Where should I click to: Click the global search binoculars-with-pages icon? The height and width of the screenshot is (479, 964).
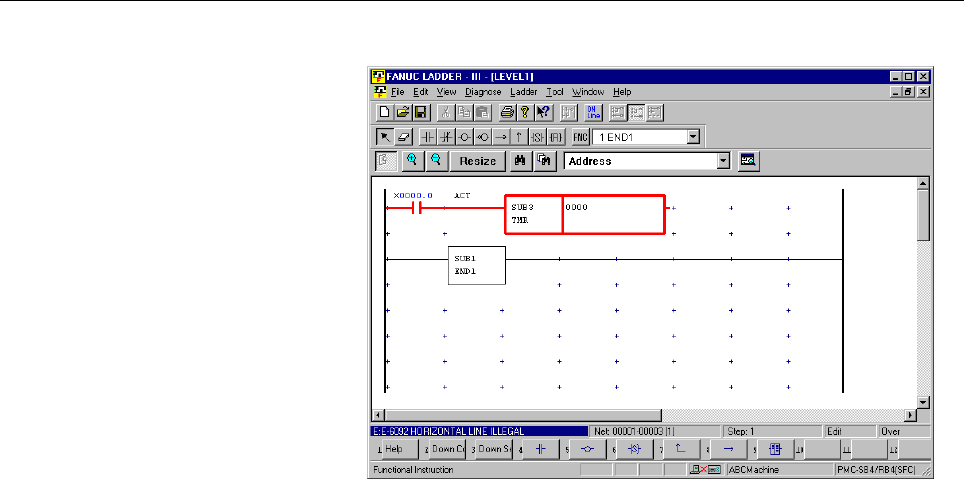[x=543, y=160]
